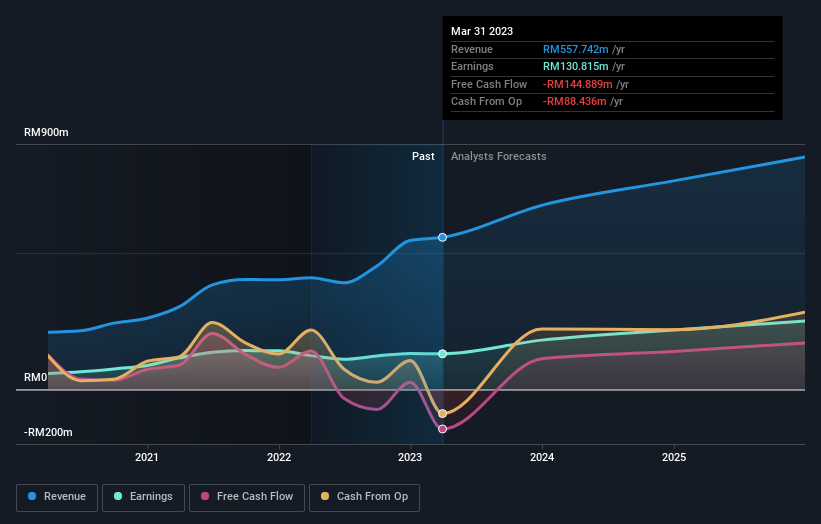Click the RM900m y-axis label
Image resolution: width=821 pixels, height=524 pixels.
[46, 132]
